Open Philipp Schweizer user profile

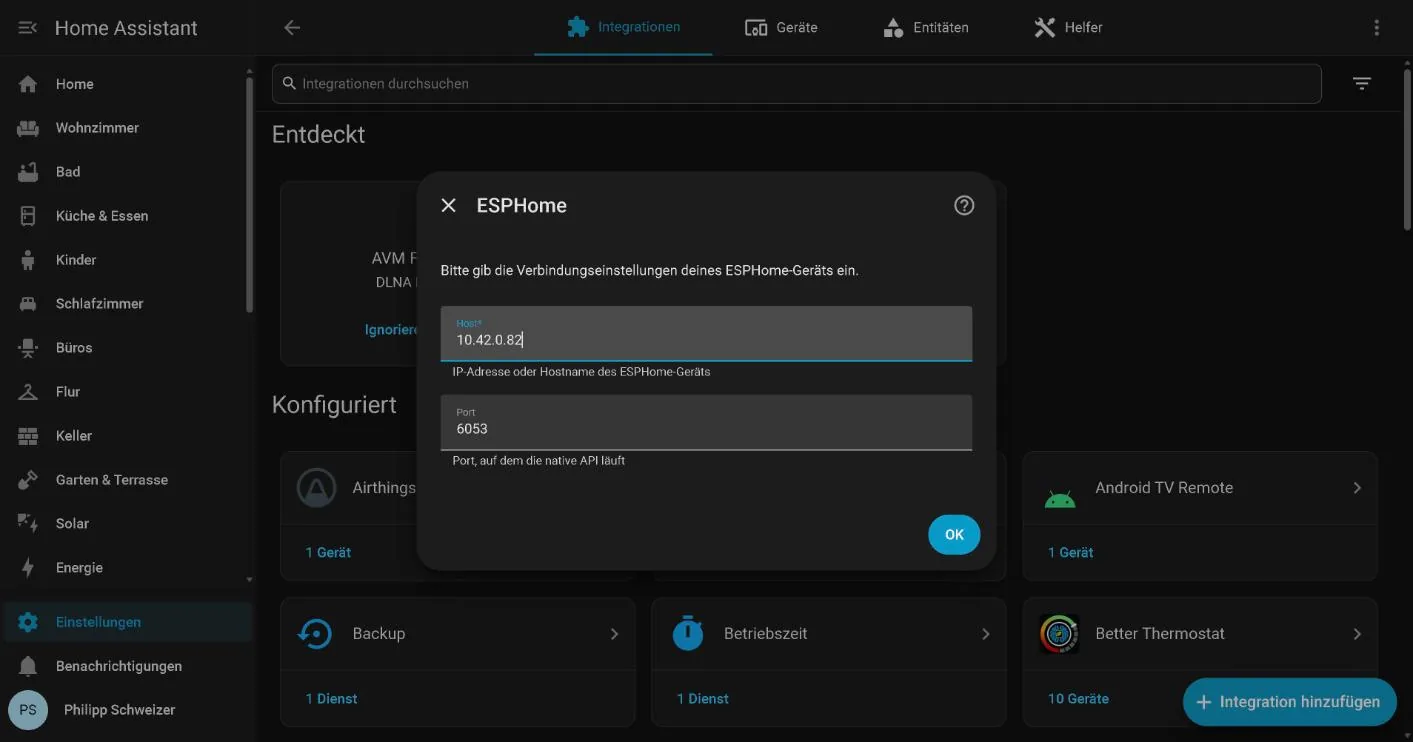coord(126,710)
